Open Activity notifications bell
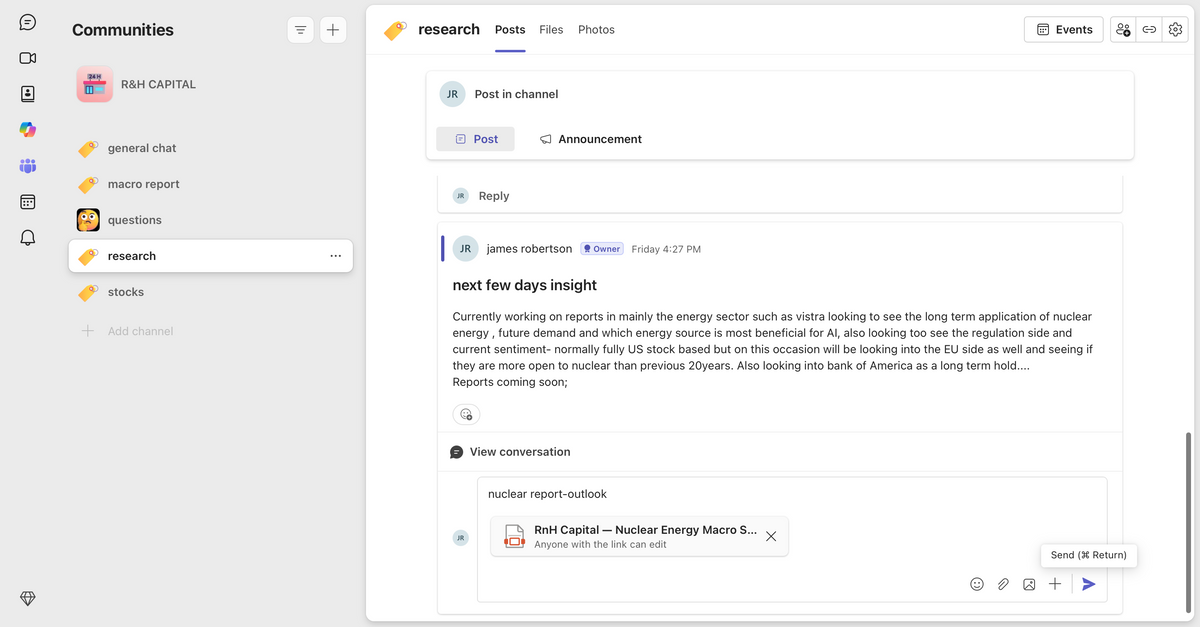The width and height of the screenshot is (1200, 627). [x=28, y=238]
